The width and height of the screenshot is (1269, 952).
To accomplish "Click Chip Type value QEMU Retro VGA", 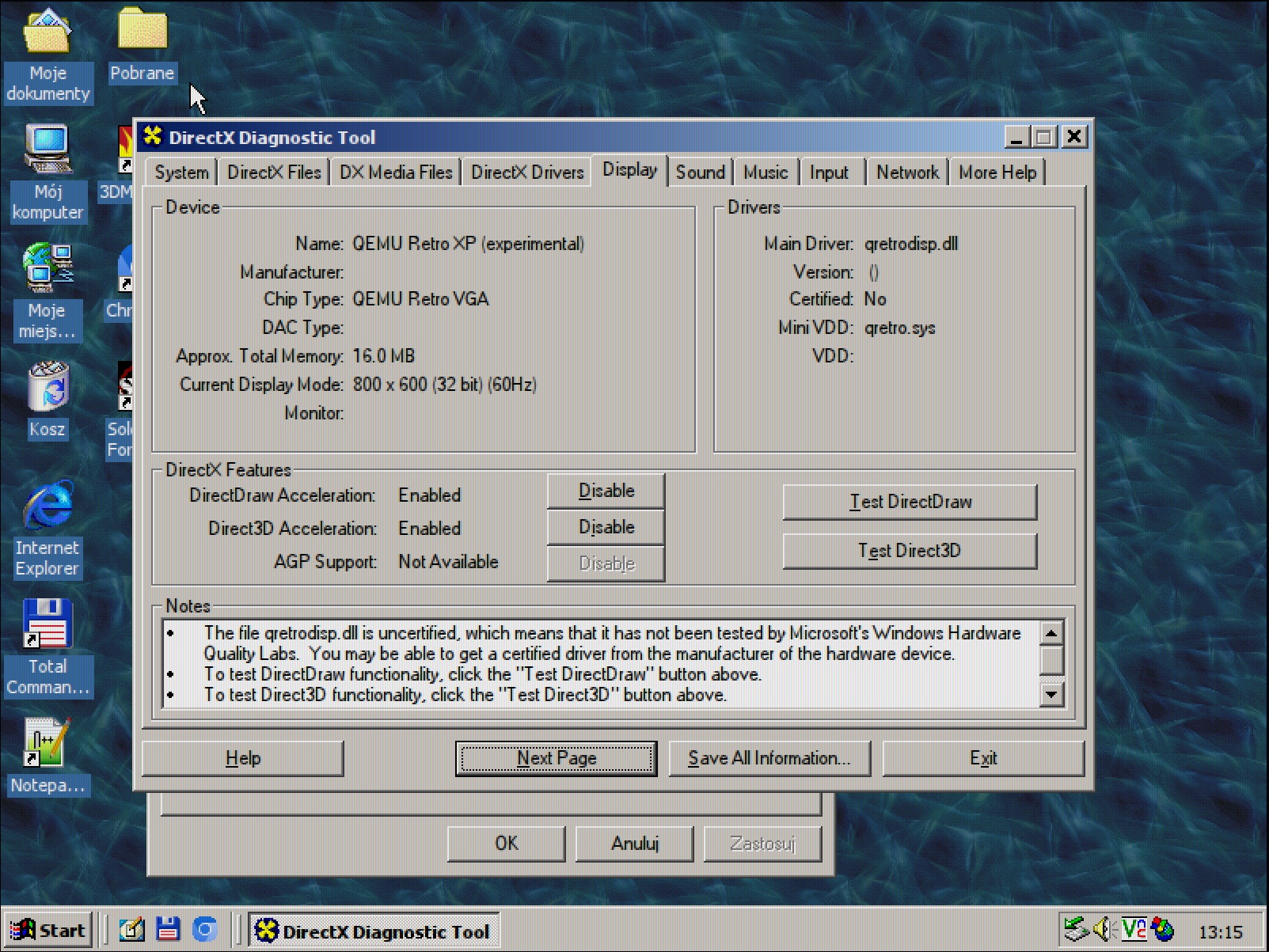I will [x=420, y=299].
